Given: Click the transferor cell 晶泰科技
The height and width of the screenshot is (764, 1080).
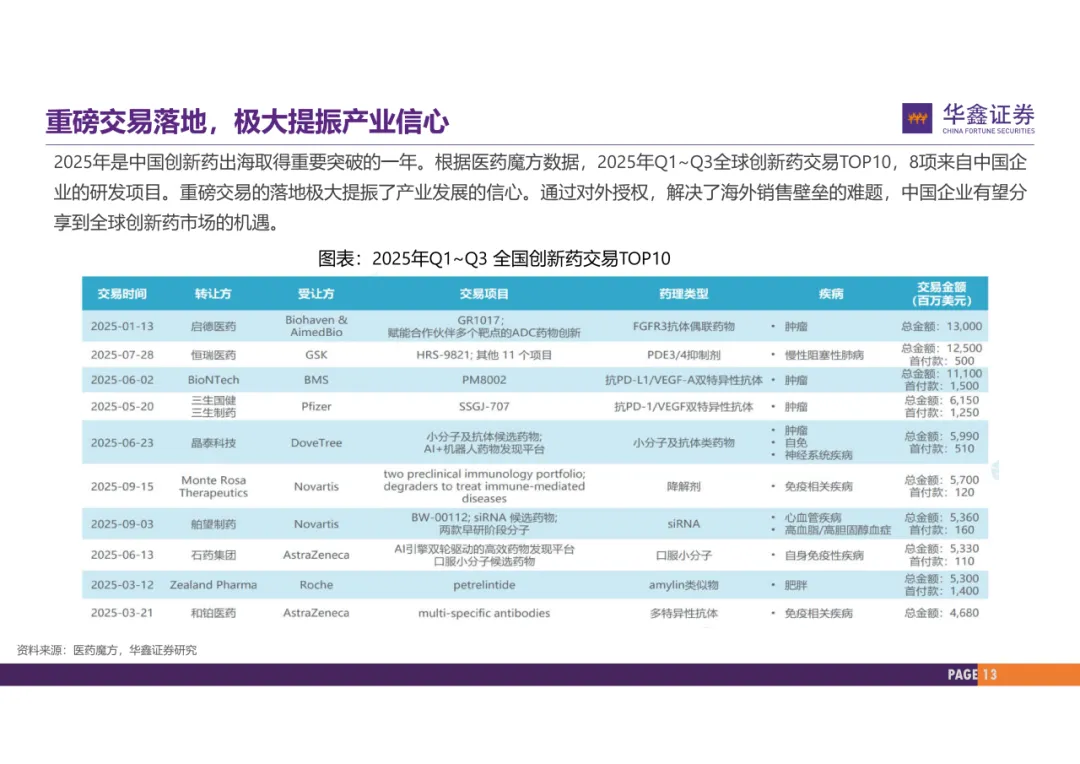Looking at the screenshot, I should pyautogui.click(x=214, y=443).
